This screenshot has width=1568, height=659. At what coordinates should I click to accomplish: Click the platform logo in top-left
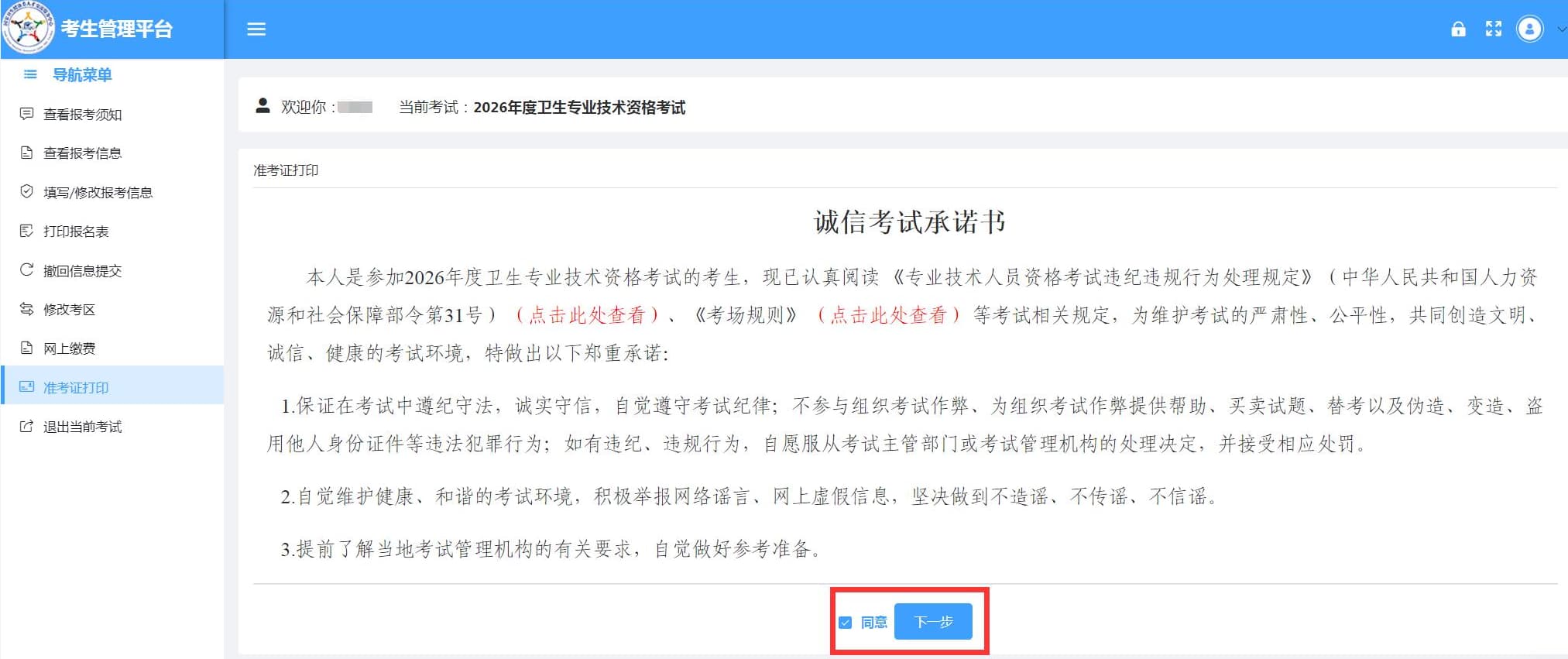[29, 29]
